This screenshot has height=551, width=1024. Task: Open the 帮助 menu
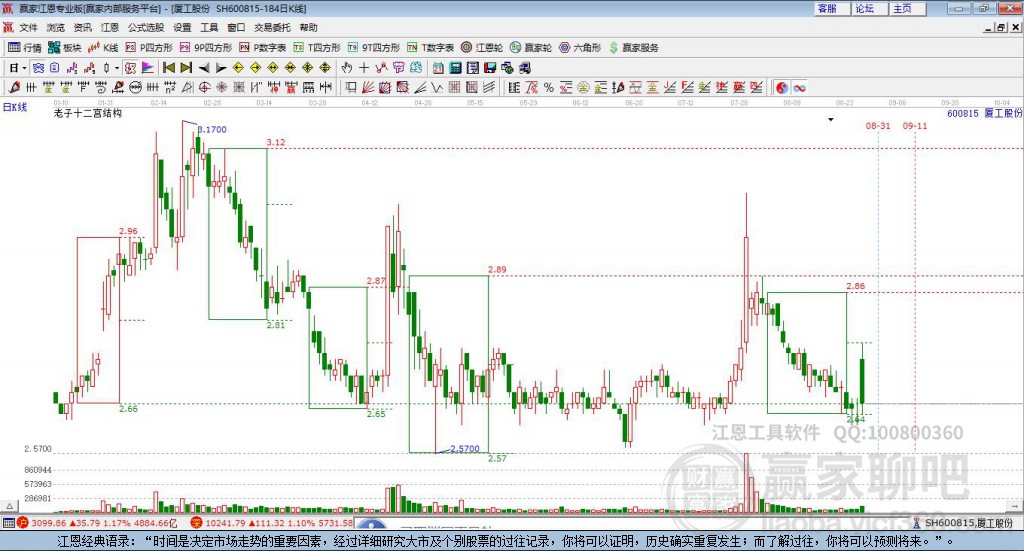pyautogui.click(x=308, y=27)
